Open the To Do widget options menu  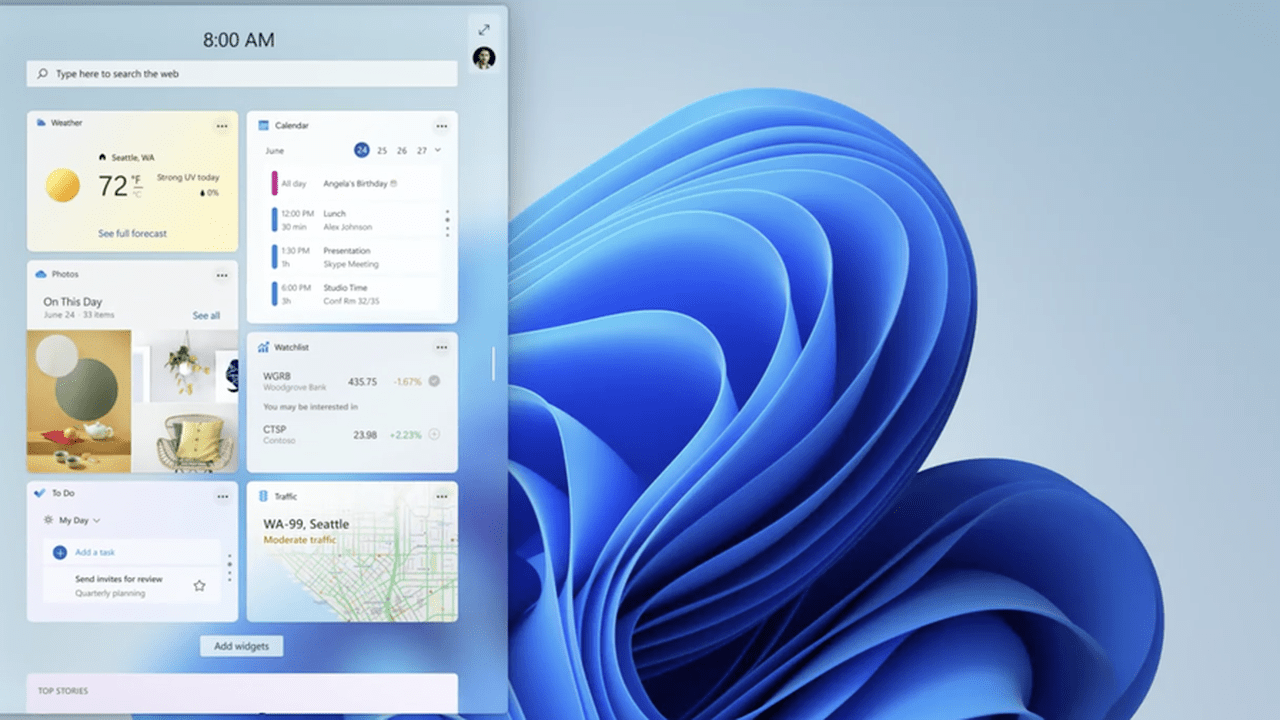[222, 496]
